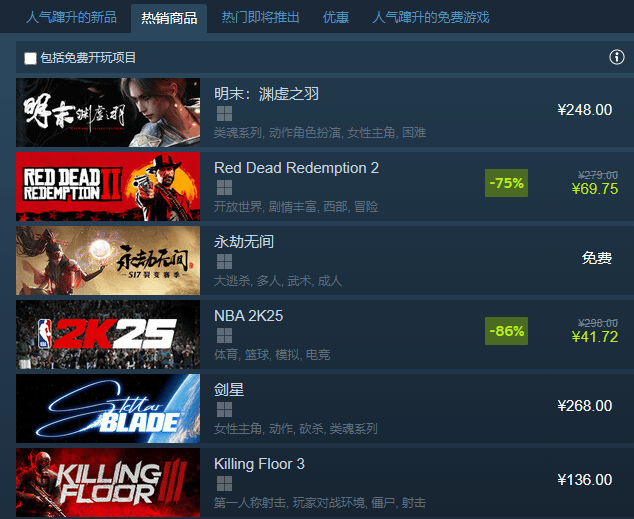Image resolution: width=634 pixels, height=519 pixels.
Task: Click the -86% discount badge on NBA 2K25
Action: 506,331
